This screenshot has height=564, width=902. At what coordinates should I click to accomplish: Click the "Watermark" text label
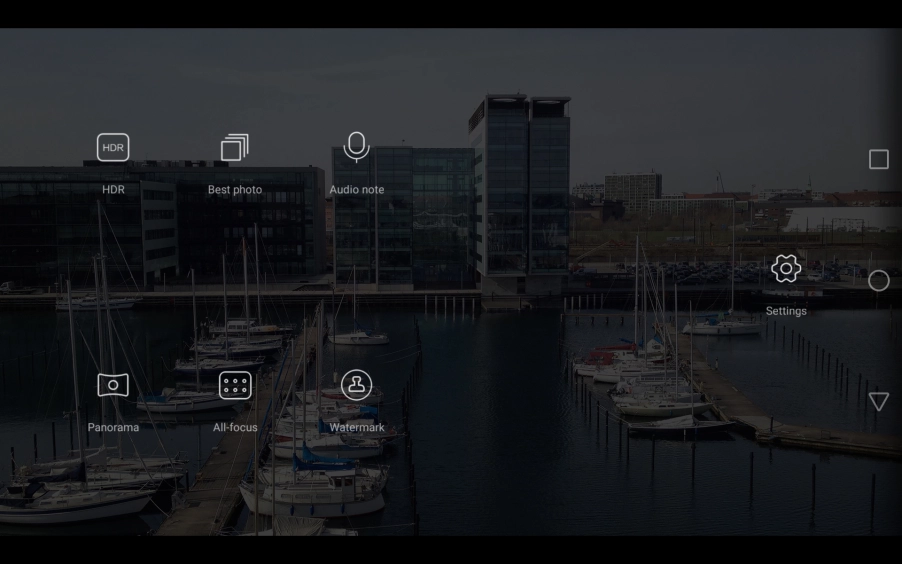click(x=357, y=428)
